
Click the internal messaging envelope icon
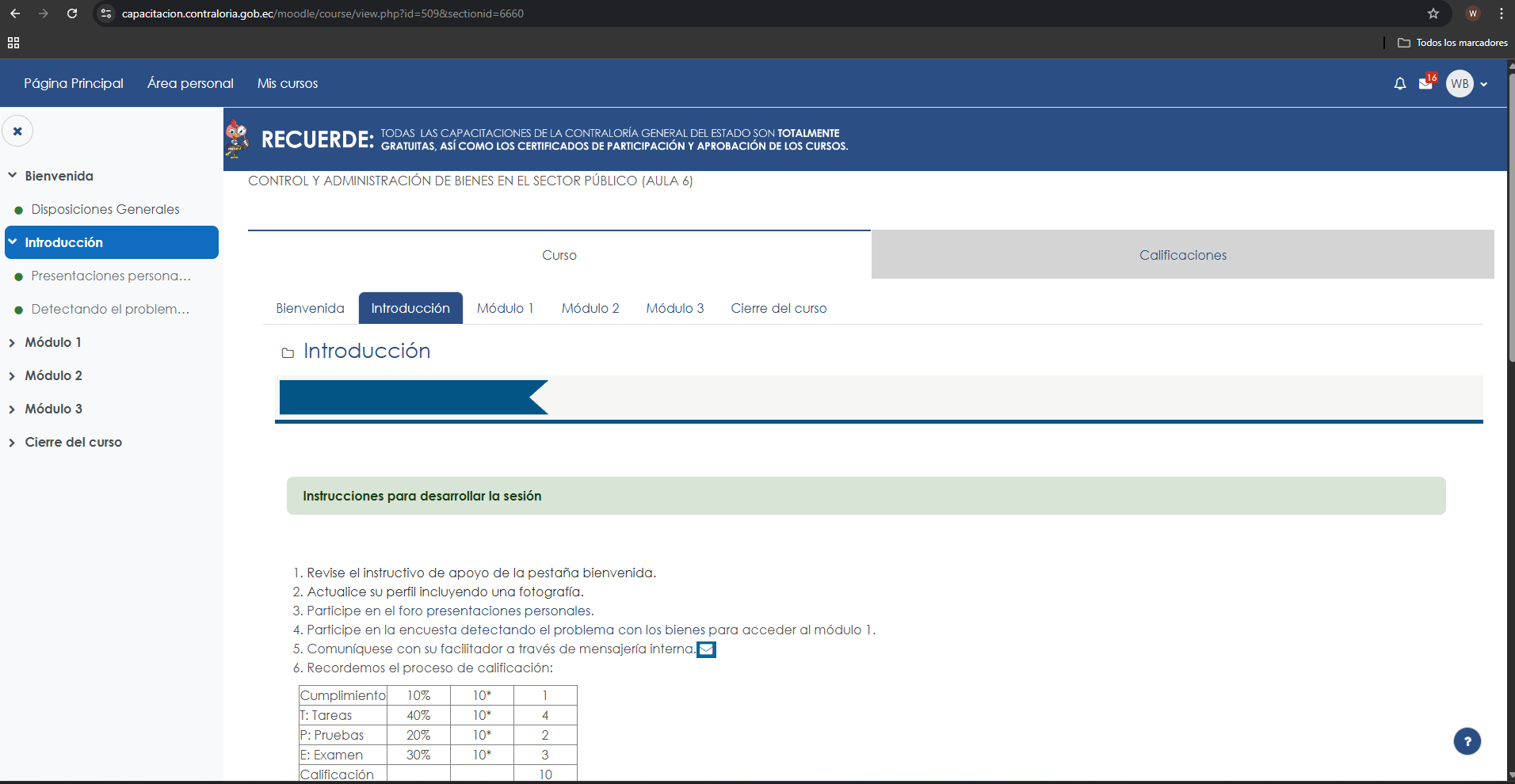pyautogui.click(x=706, y=649)
